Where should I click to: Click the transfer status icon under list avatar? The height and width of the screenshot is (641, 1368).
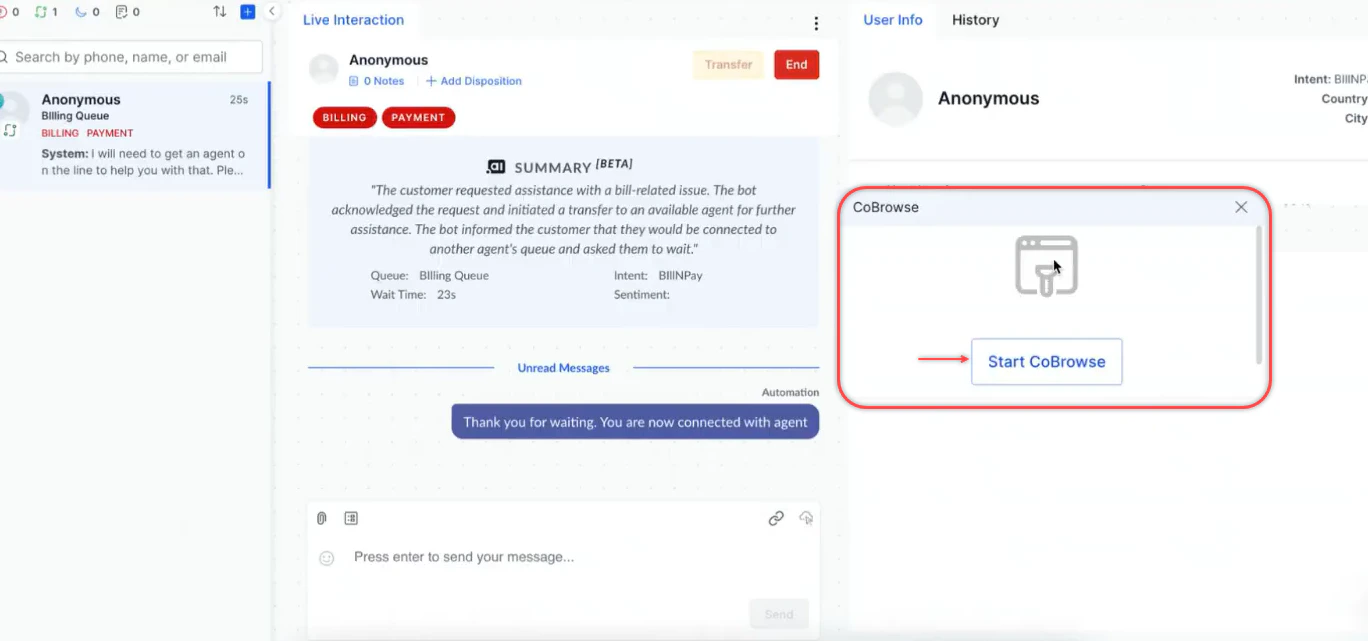pos(10,131)
